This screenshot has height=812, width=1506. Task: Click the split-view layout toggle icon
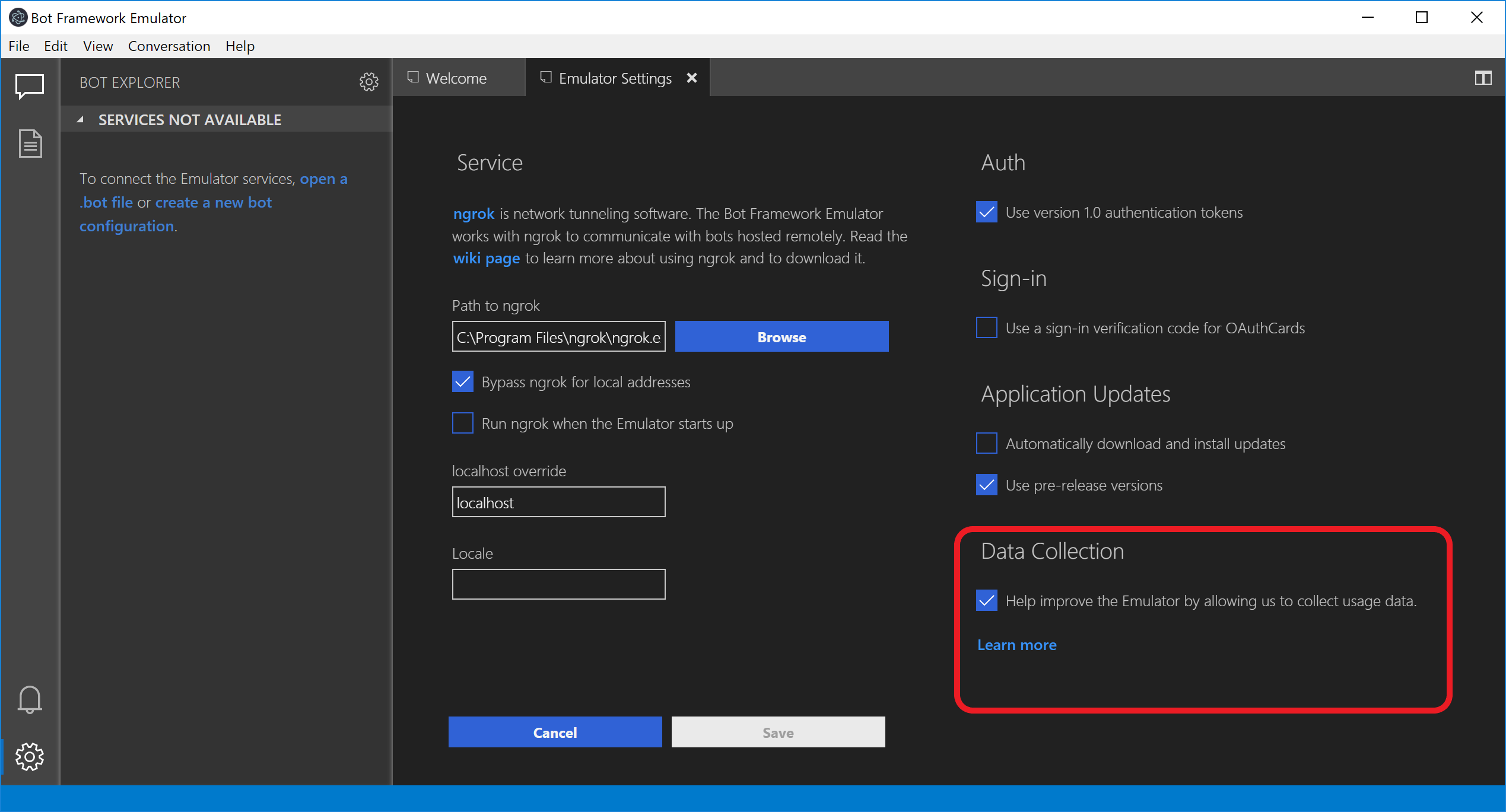pos(1483,78)
